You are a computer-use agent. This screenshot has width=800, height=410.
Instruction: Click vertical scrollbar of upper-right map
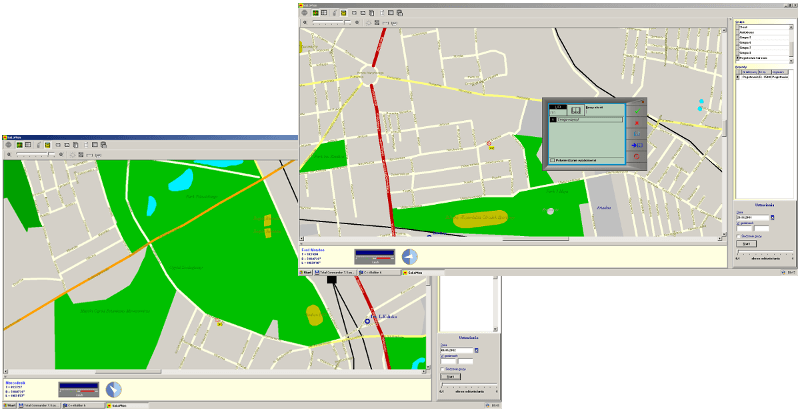point(725,132)
